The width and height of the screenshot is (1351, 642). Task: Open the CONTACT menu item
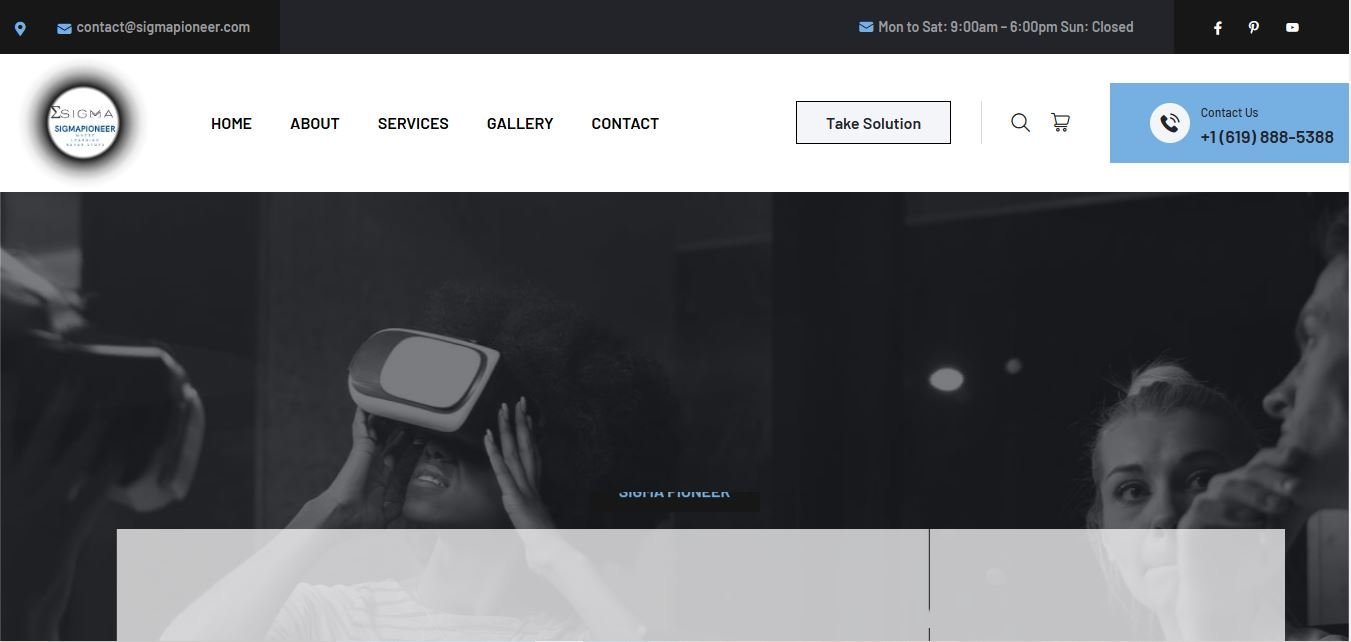[x=625, y=123]
